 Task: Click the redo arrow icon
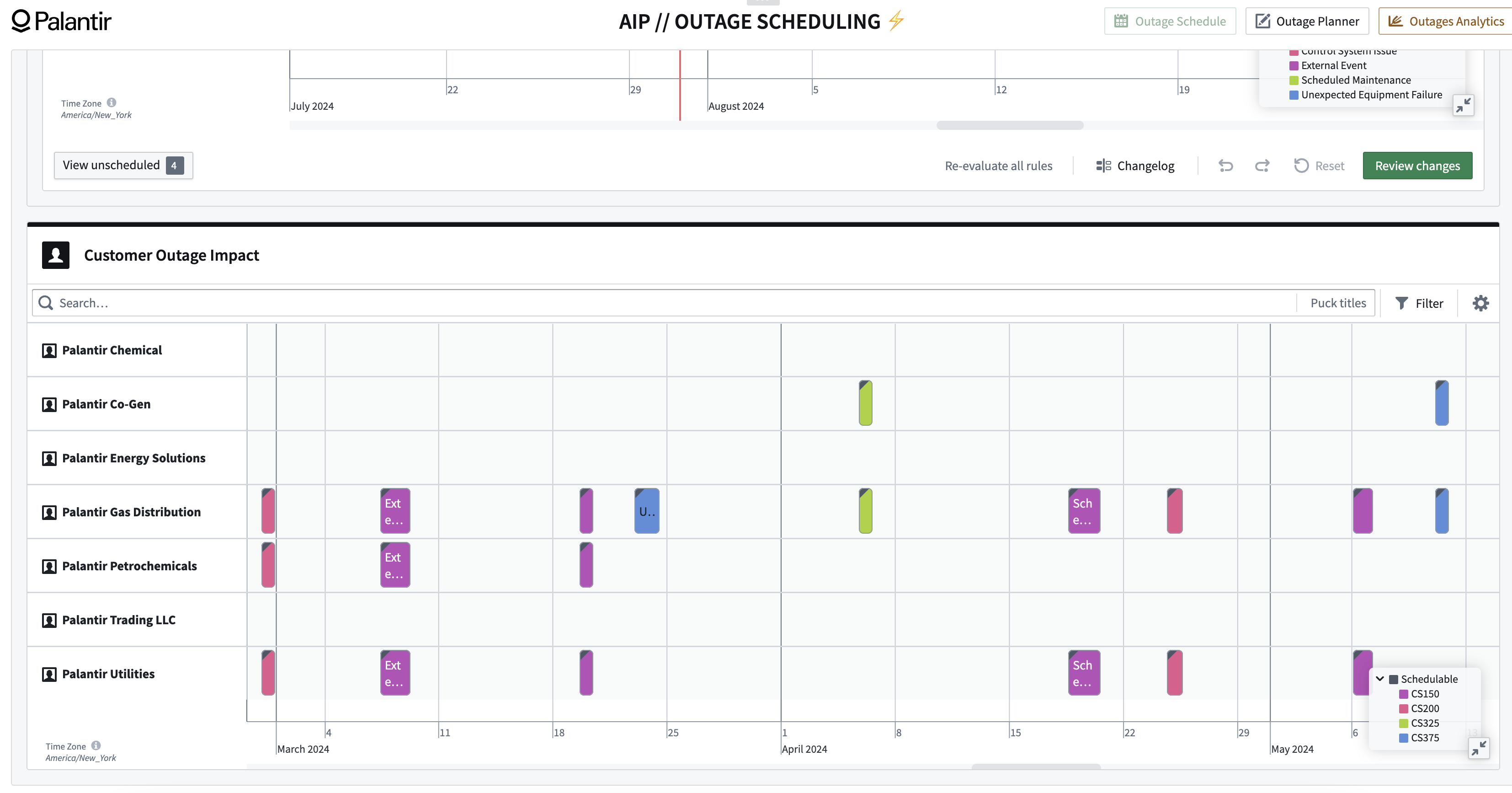[x=1262, y=166]
